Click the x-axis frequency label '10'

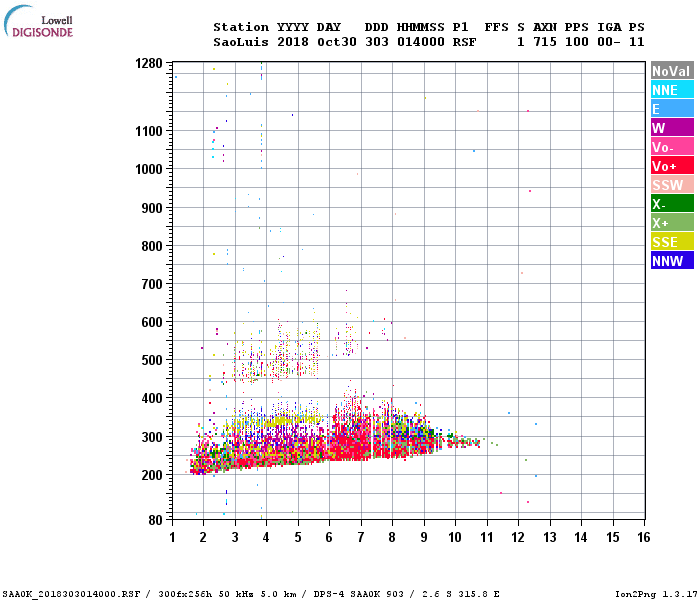pos(455,537)
